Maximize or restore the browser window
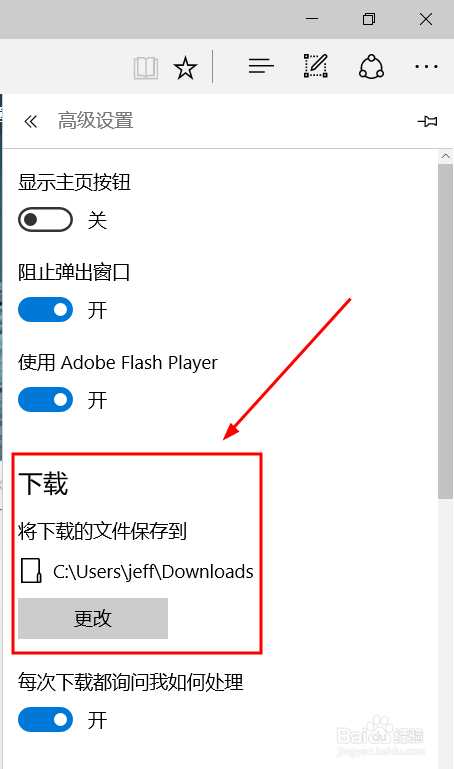Screen dimensions: 454x769 click(369, 19)
